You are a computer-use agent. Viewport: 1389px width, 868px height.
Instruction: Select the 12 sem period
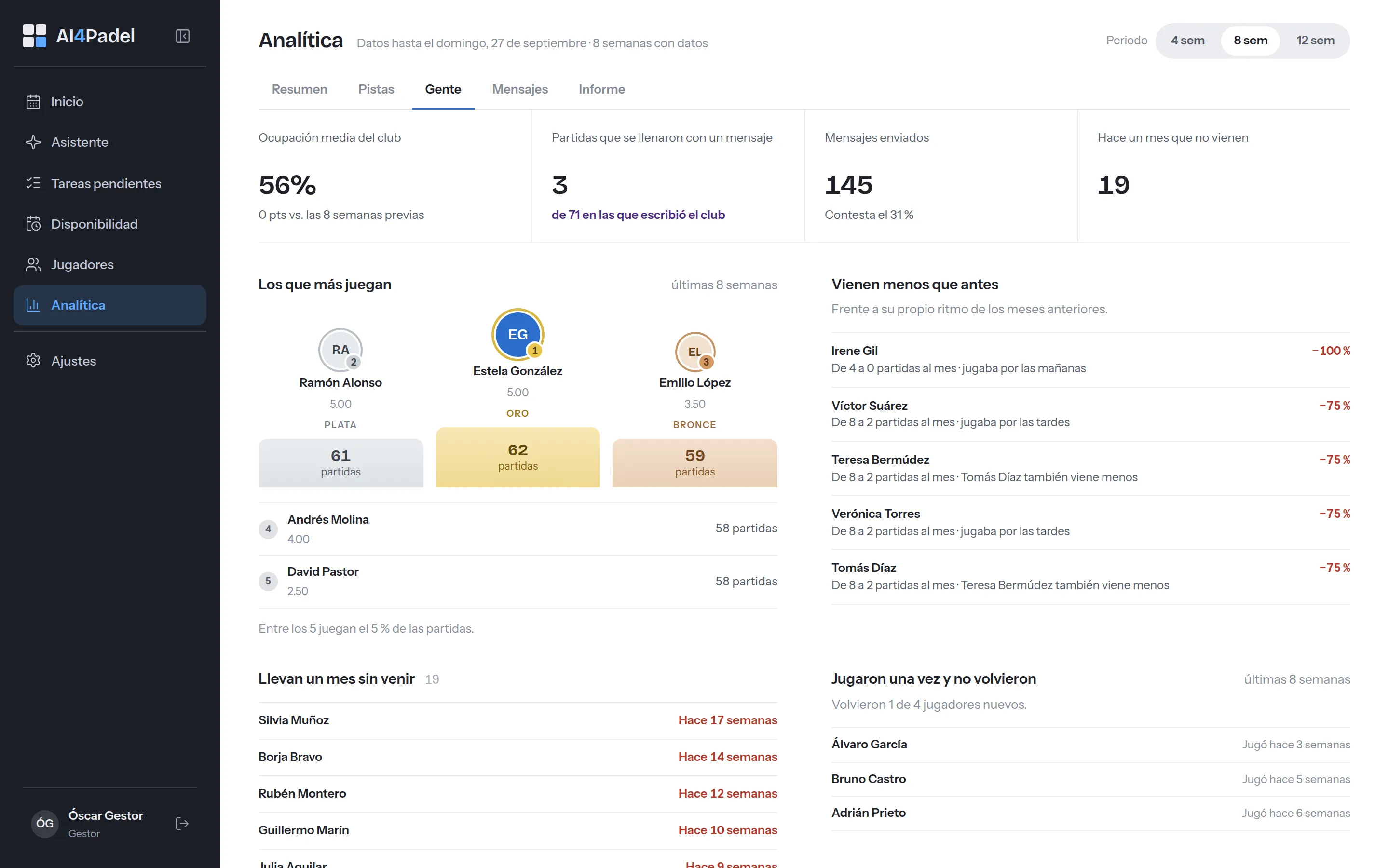coord(1315,41)
